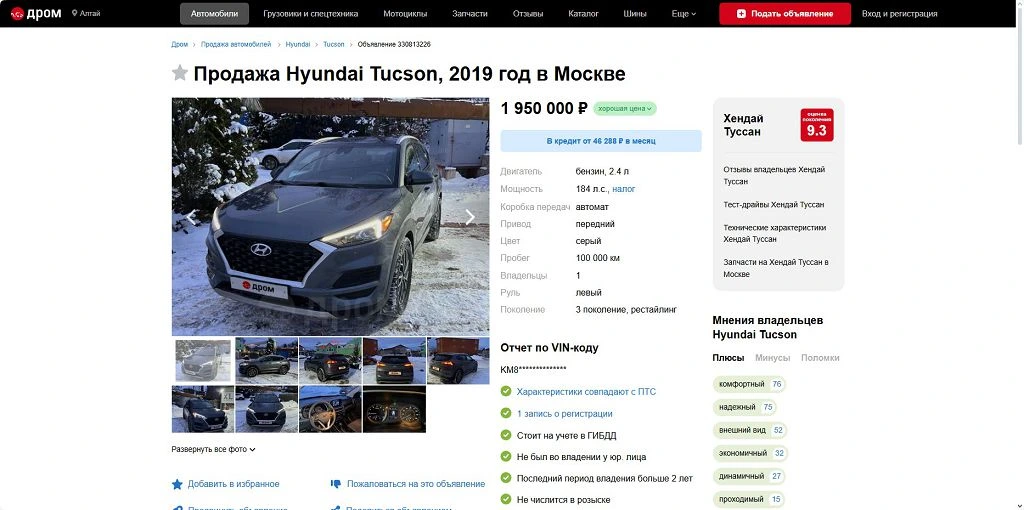Image resolution: width=1024 pixels, height=510 pixels.
Task: Open the instrument cluster dashboard thumbnail
Action: pos(394,409)
